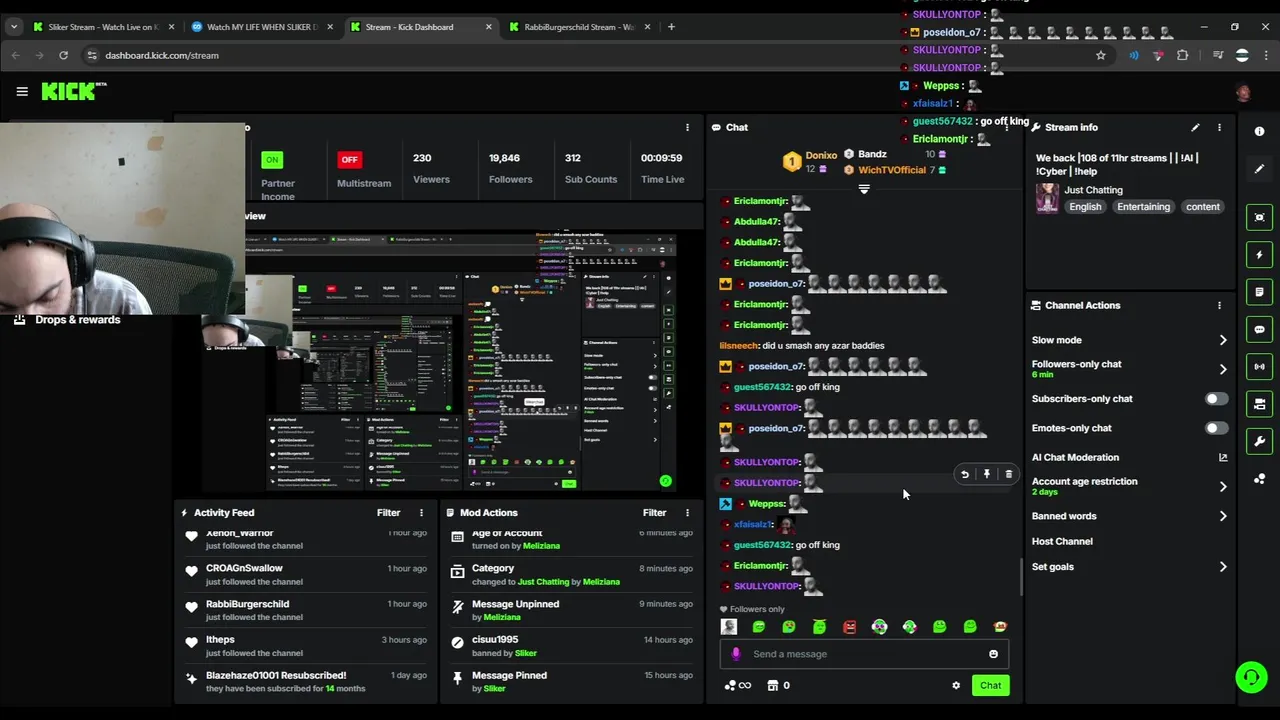
Task: Open Mod Actions three-dot menu
Action: (687, 513)
